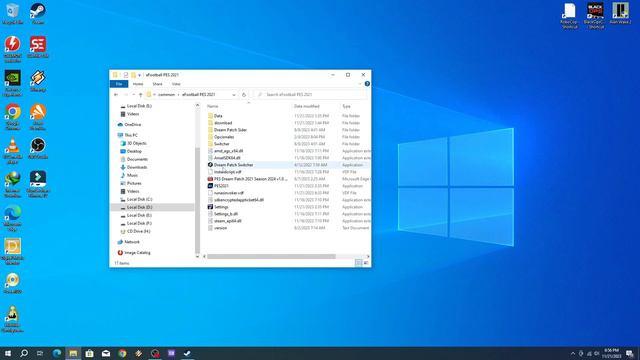The height and width of the screenshot is (360, 640).
Task: Select Network in navigation pane
Action: (129, 242)
